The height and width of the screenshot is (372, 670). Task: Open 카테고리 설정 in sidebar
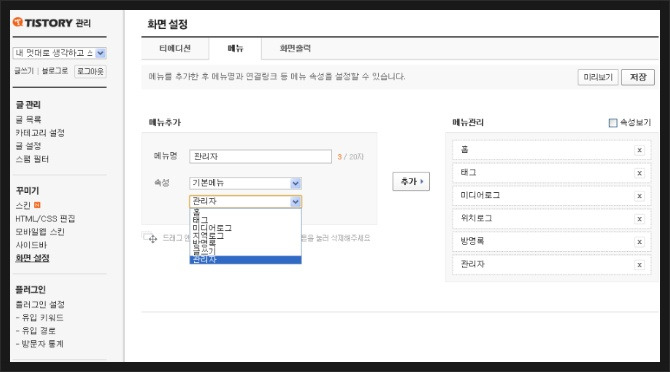40,133
